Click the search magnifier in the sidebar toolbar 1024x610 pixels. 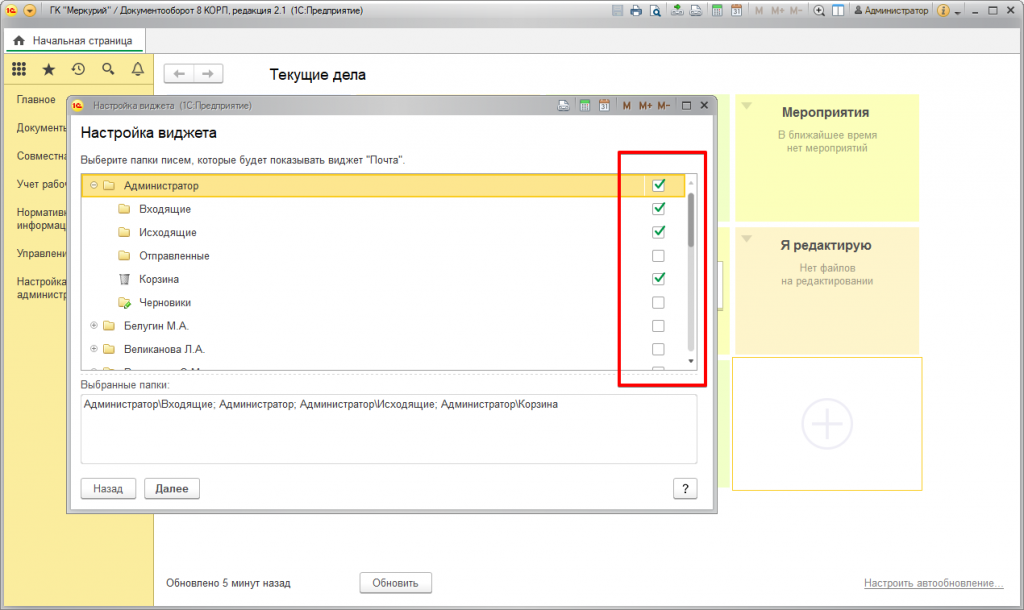[108, 69]
